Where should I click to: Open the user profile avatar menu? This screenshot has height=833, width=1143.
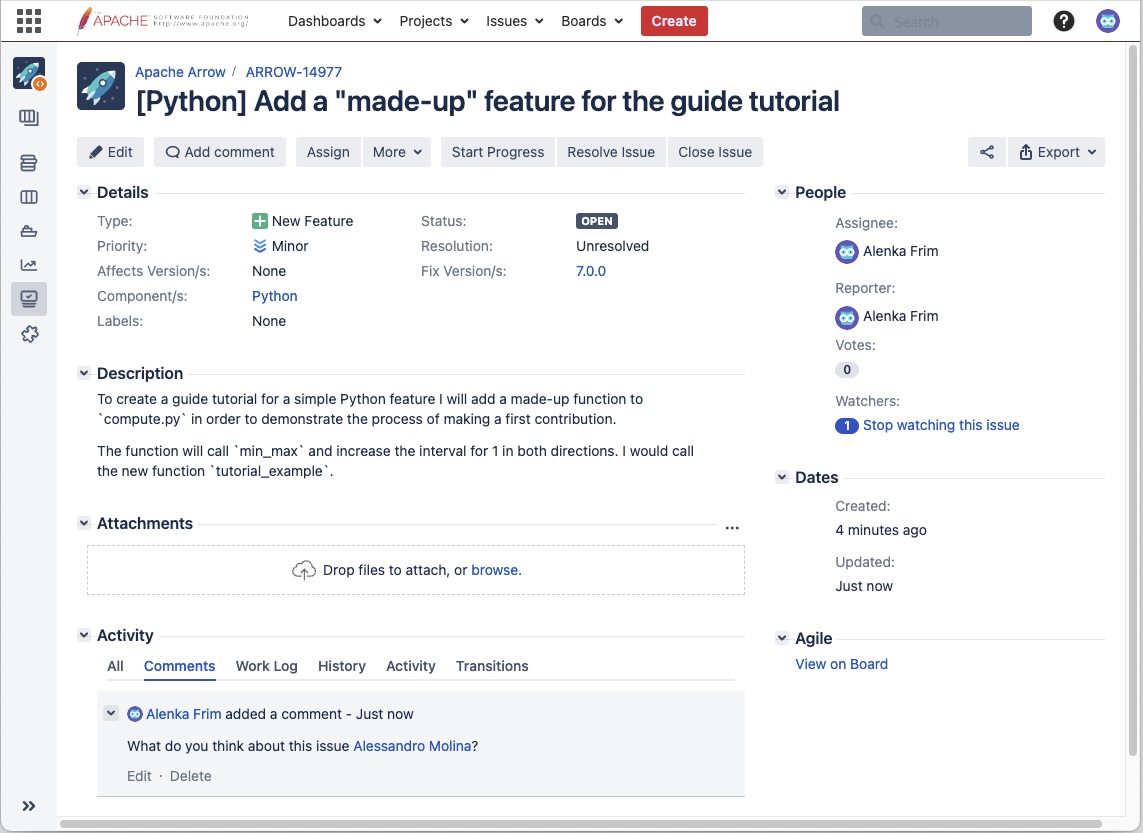click(x=1107, y=21)
